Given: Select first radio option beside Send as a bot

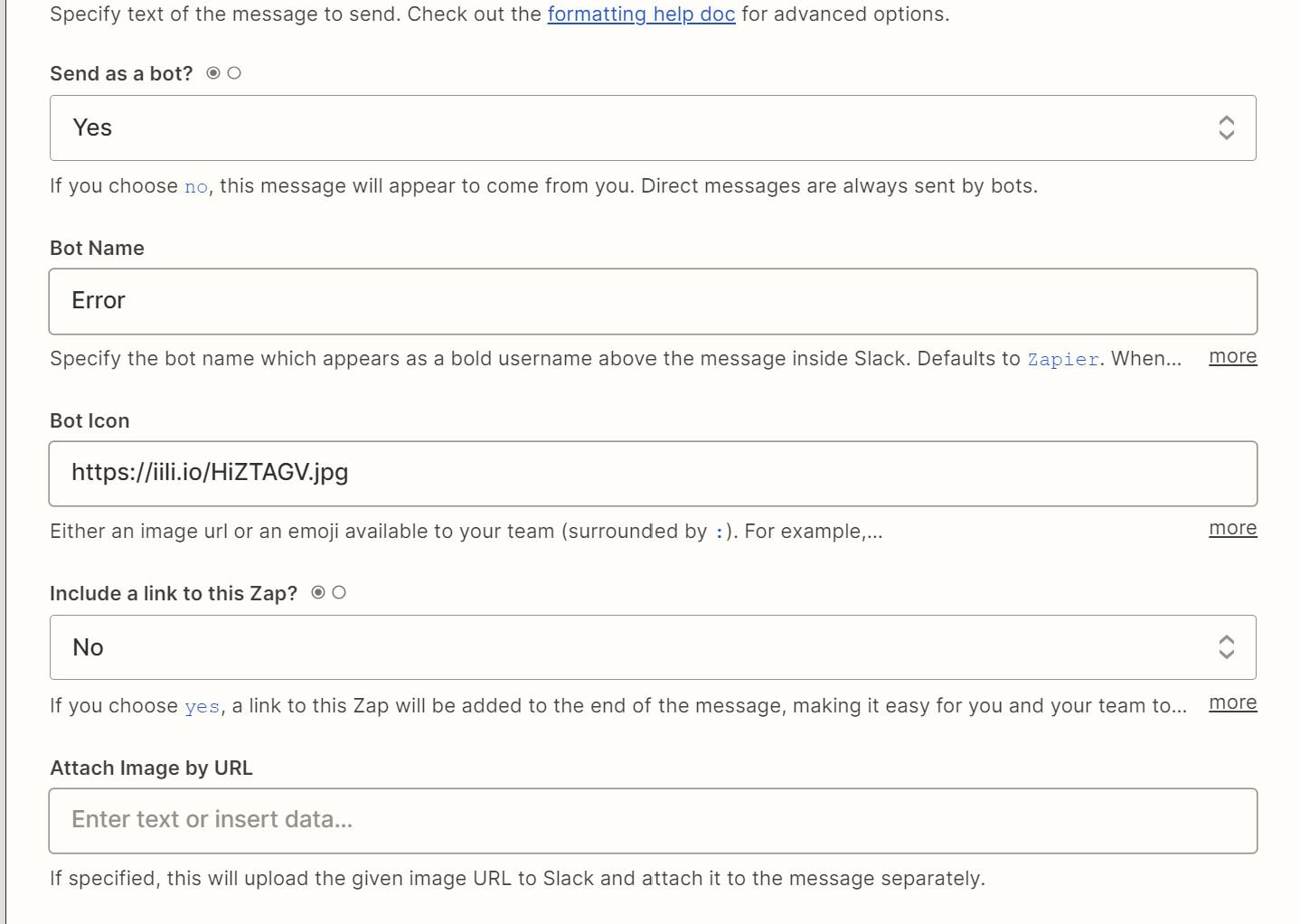Looking at the screenshot, I should click(x=213, y=73).
